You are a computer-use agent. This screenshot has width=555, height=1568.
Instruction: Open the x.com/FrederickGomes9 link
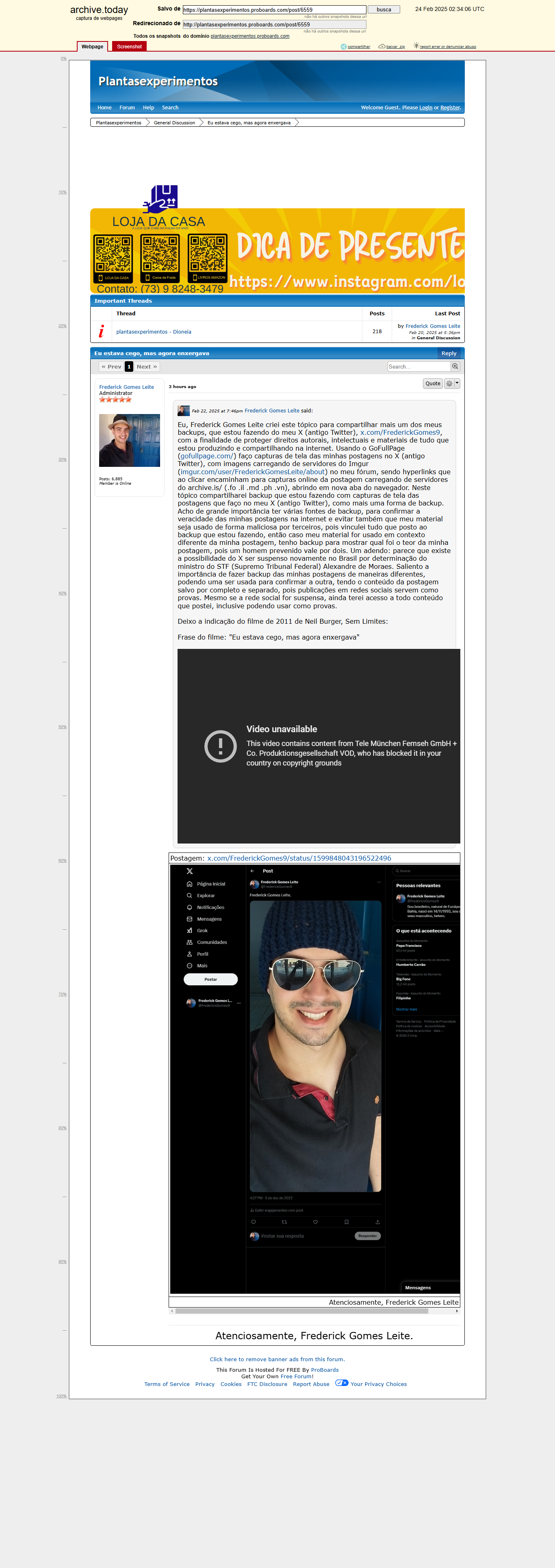(400, 433)
